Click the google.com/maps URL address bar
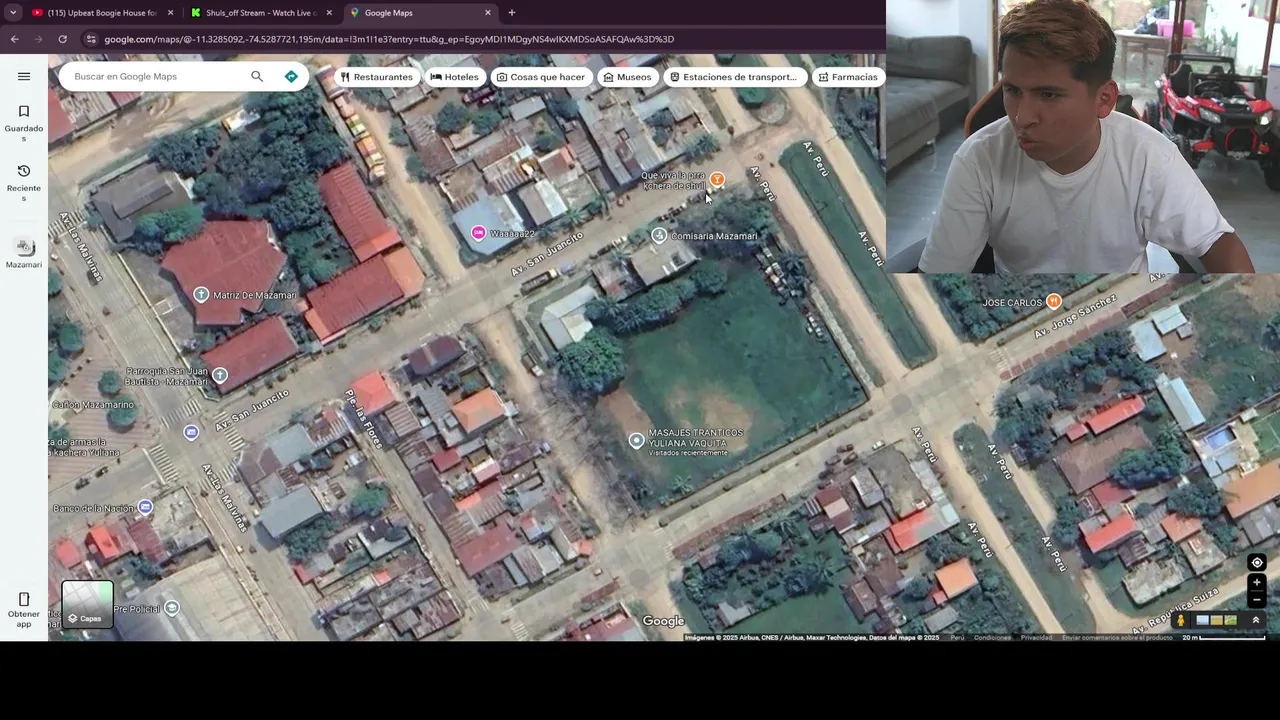This screenshot has height=720, width=1280. 389,39
